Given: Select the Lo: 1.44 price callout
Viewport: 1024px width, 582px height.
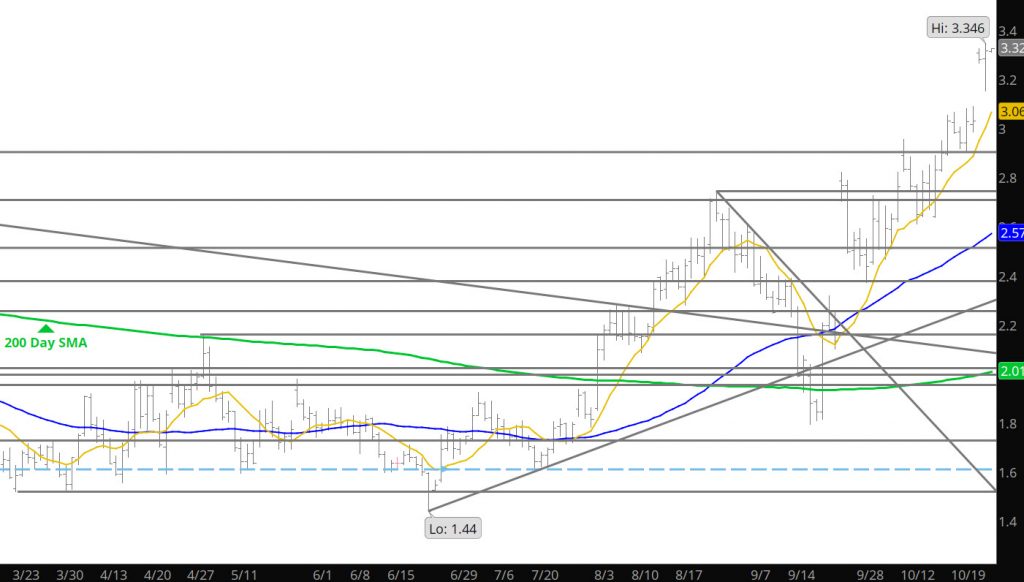Looking at the screenshot, I should (450, 528).
